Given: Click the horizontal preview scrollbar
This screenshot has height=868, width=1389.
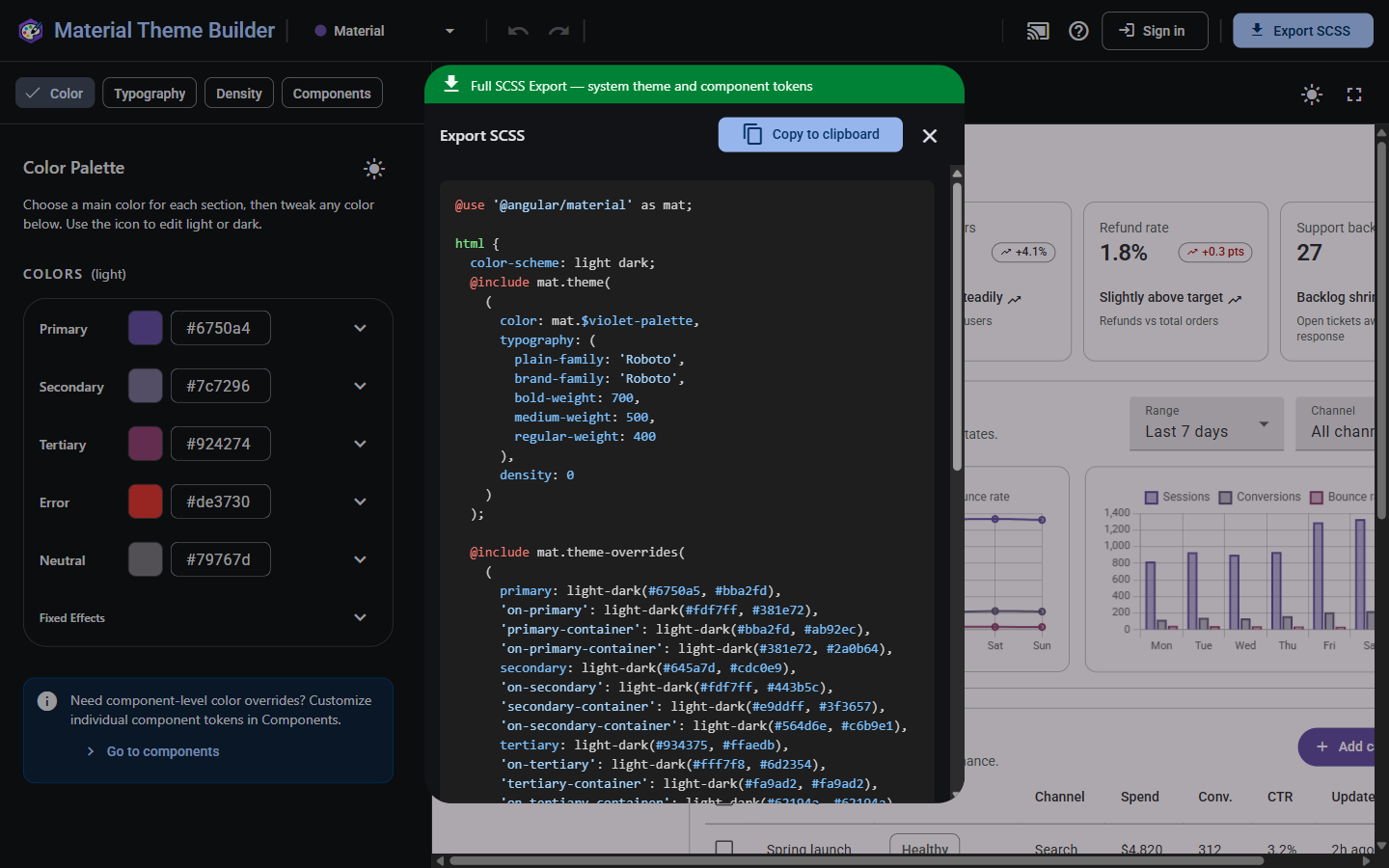Looking at the screenshot, I should click(857, 860).
